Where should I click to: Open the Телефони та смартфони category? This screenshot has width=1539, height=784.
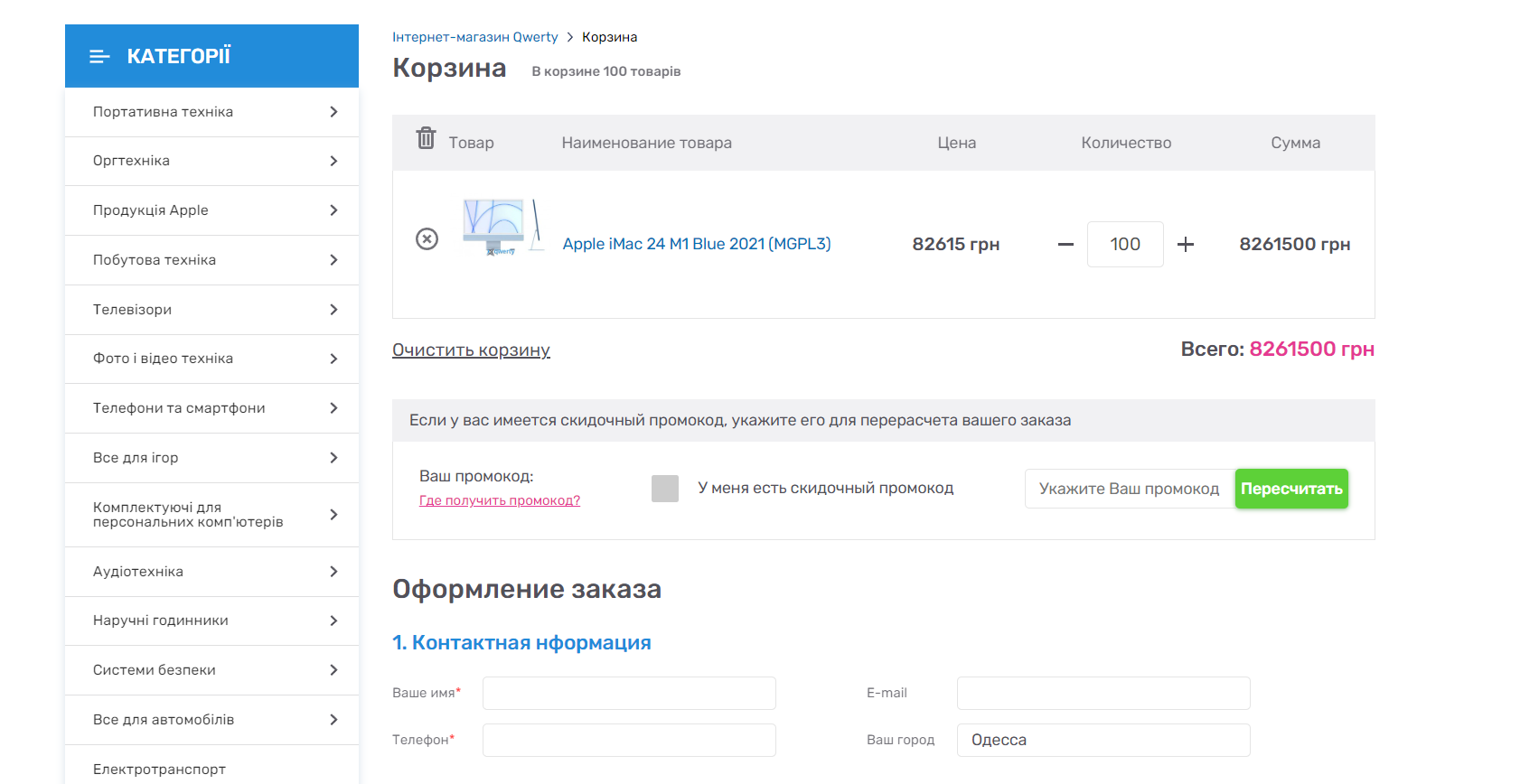click(179, 408)
